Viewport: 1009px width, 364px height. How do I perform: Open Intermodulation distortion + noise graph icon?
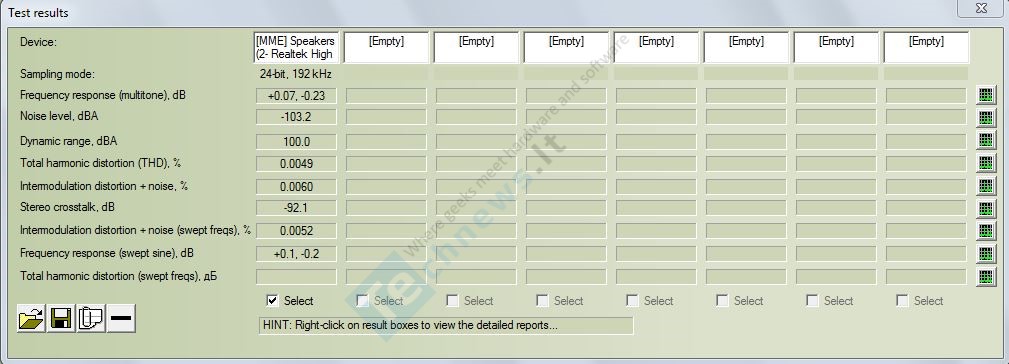coord(985,186)
